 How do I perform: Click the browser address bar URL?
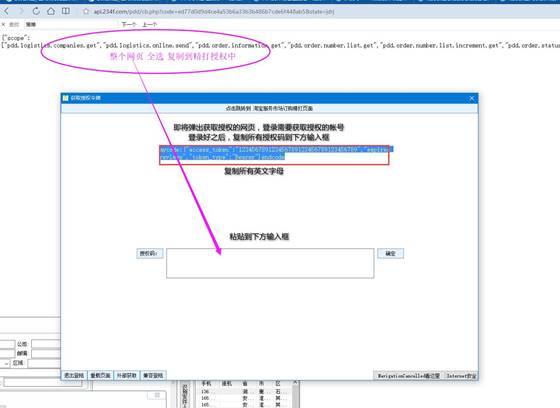click(x=214, y=12)
